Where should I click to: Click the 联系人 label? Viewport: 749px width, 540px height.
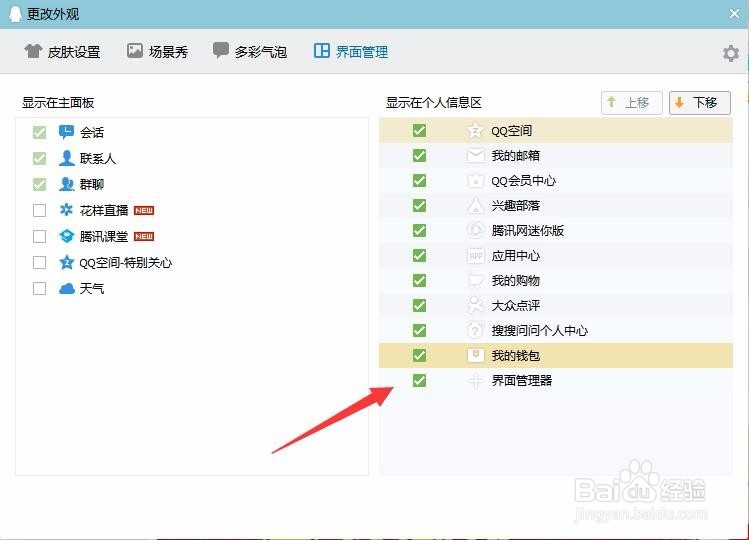point(98,158)
